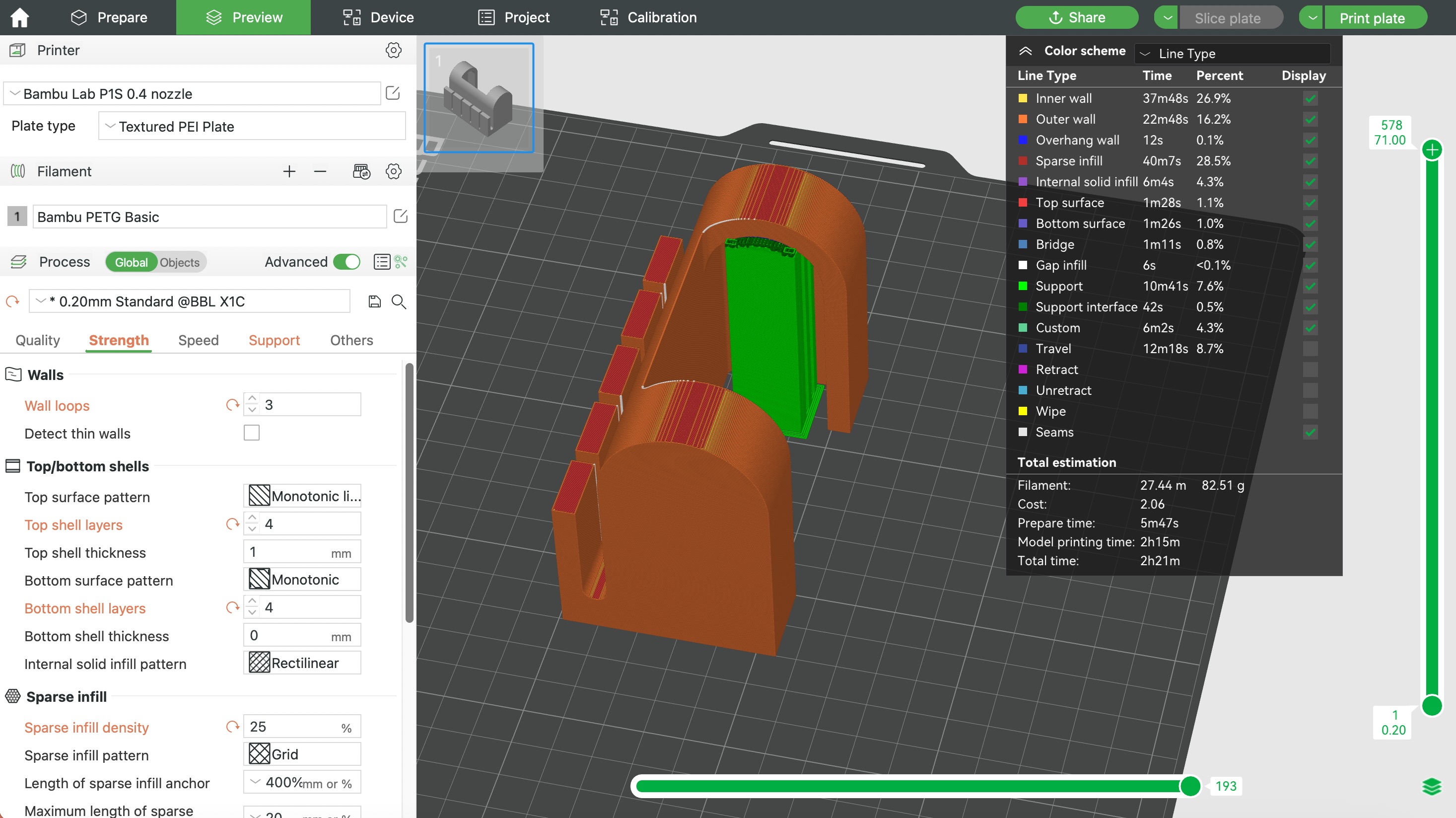Search process settings magnifier icon

(x=399, y=301)
